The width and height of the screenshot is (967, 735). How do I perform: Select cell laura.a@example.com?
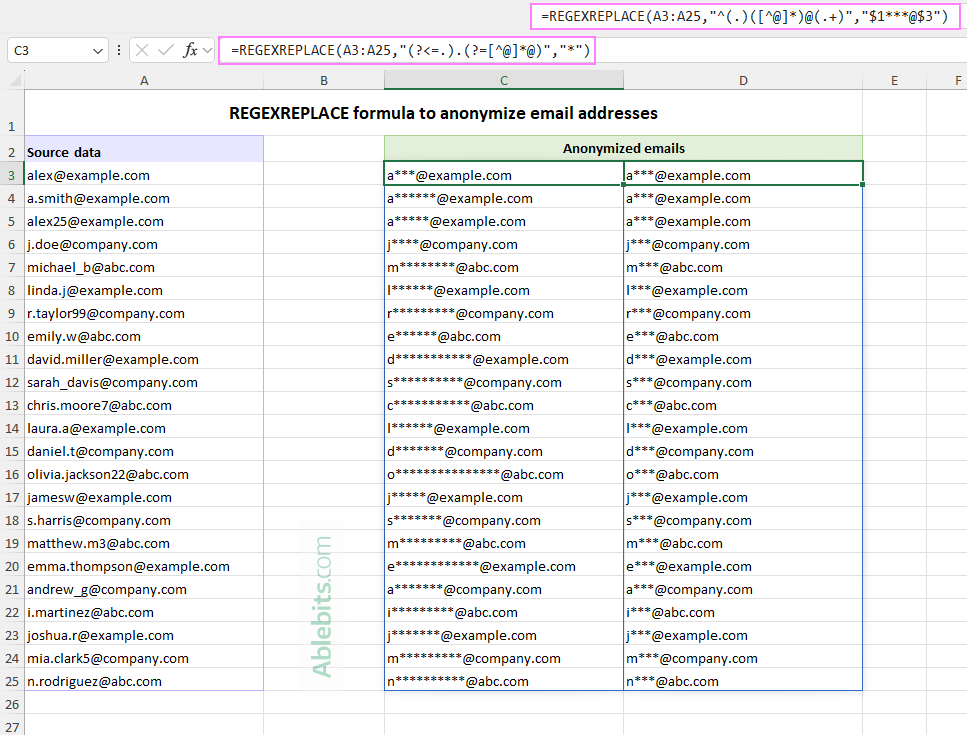[x=144, y=428]
